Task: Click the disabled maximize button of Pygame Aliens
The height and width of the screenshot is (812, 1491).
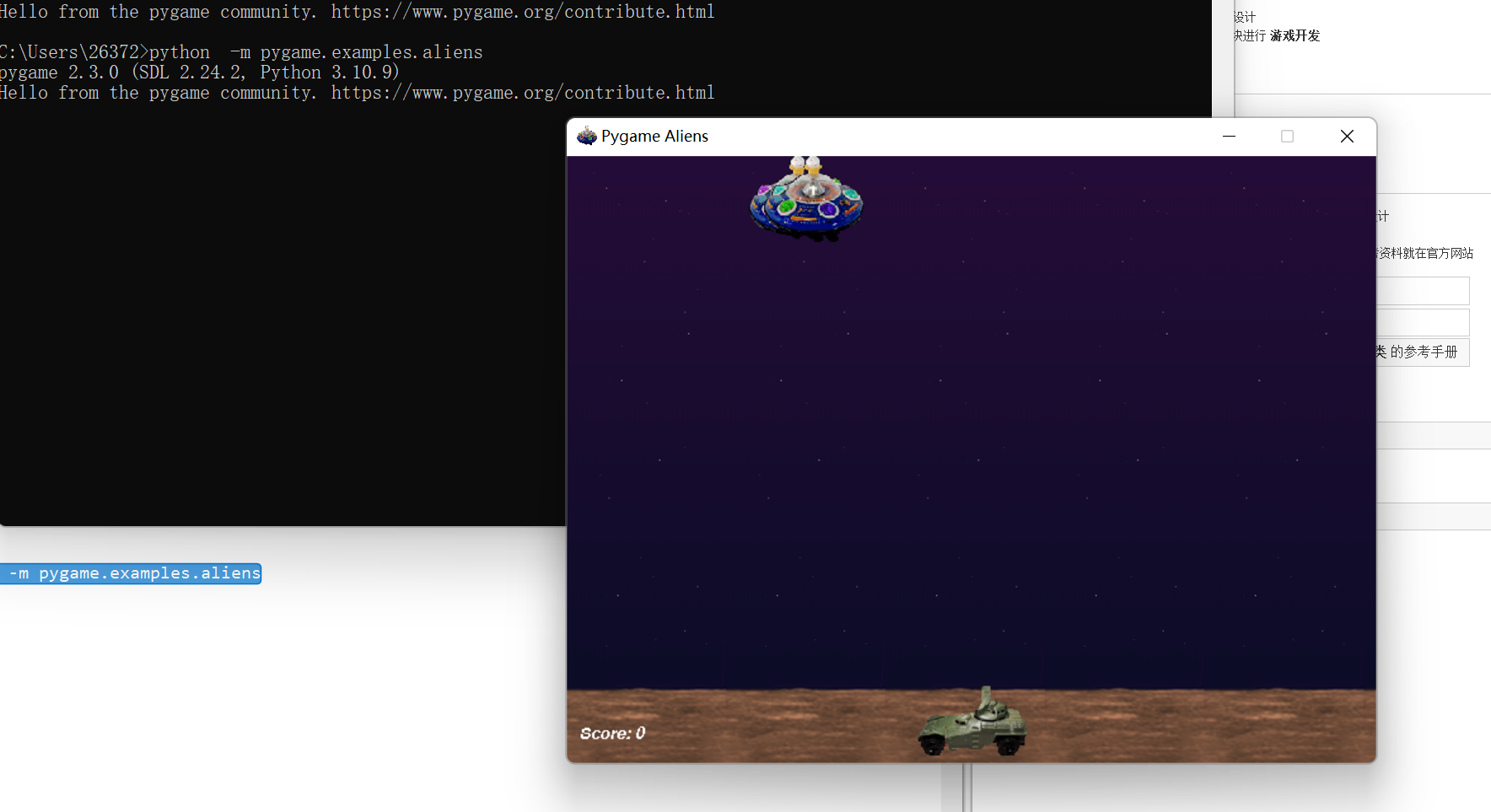Action: [1287, 137]
